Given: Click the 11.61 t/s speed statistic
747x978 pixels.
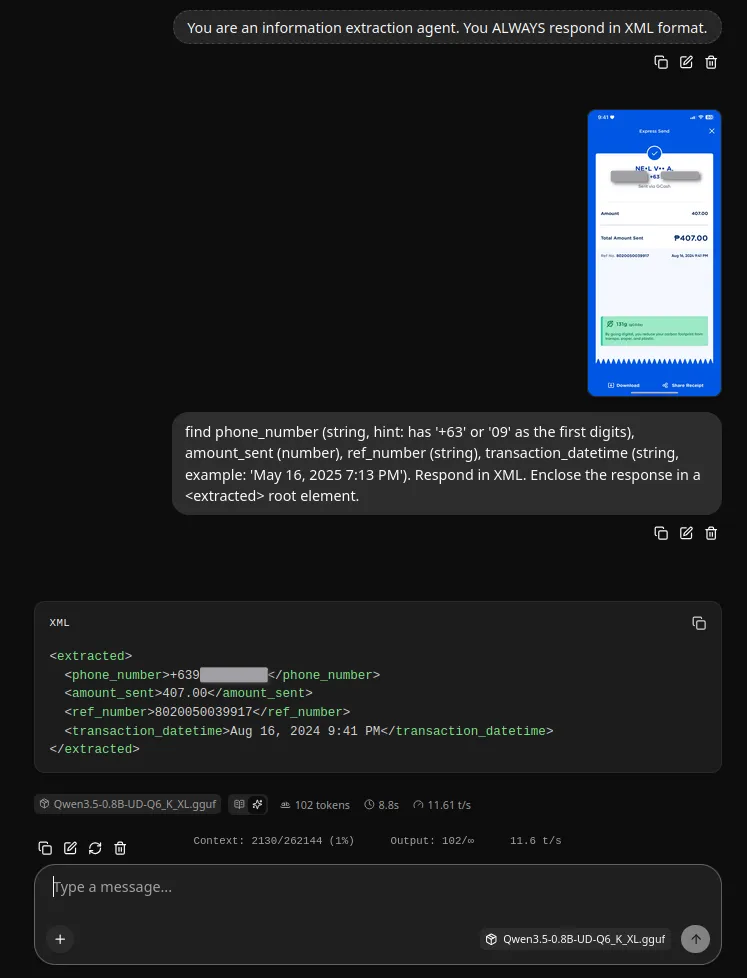Looking at the screenshot, I should point(442,805).
